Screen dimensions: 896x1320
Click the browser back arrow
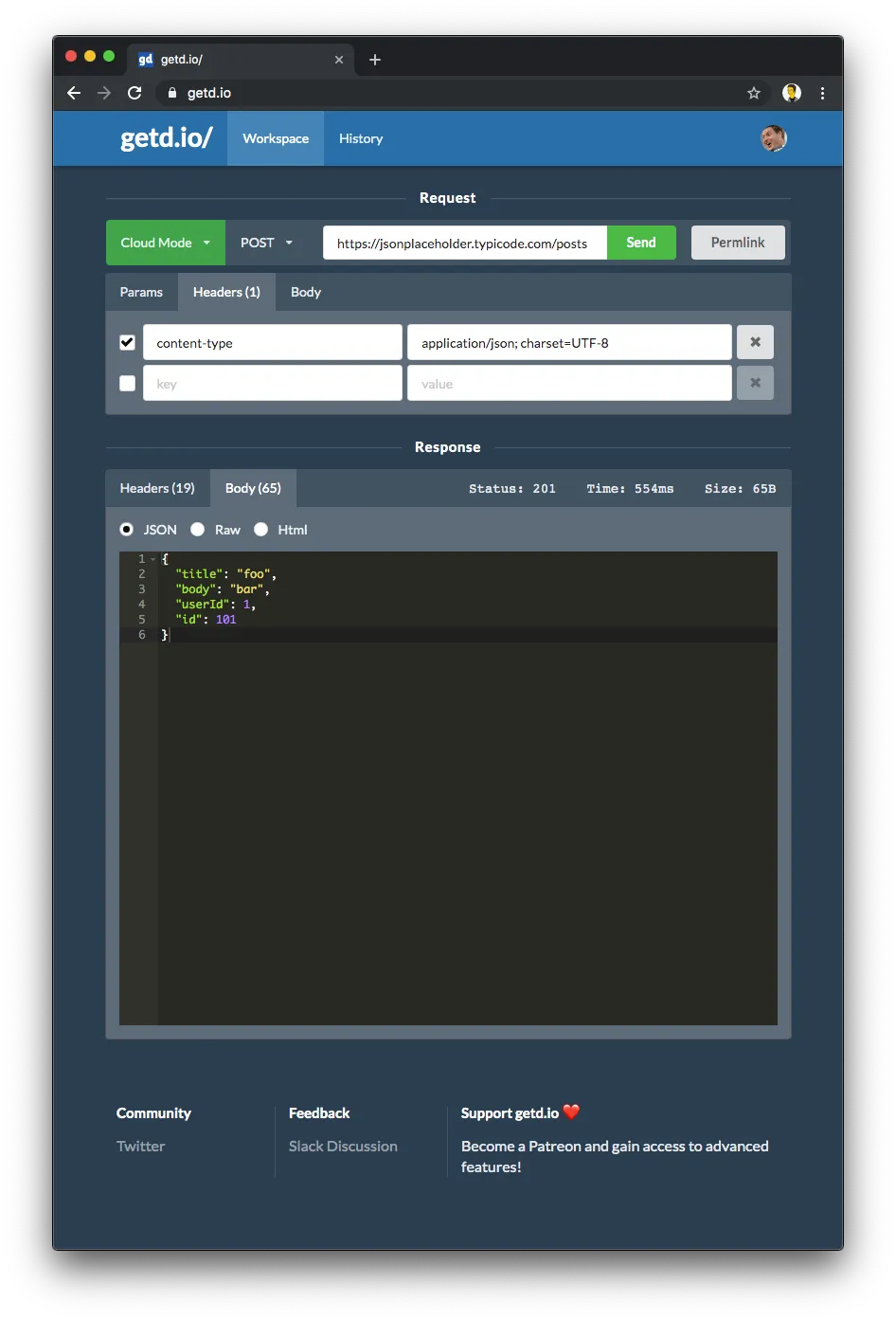point(73,93)
